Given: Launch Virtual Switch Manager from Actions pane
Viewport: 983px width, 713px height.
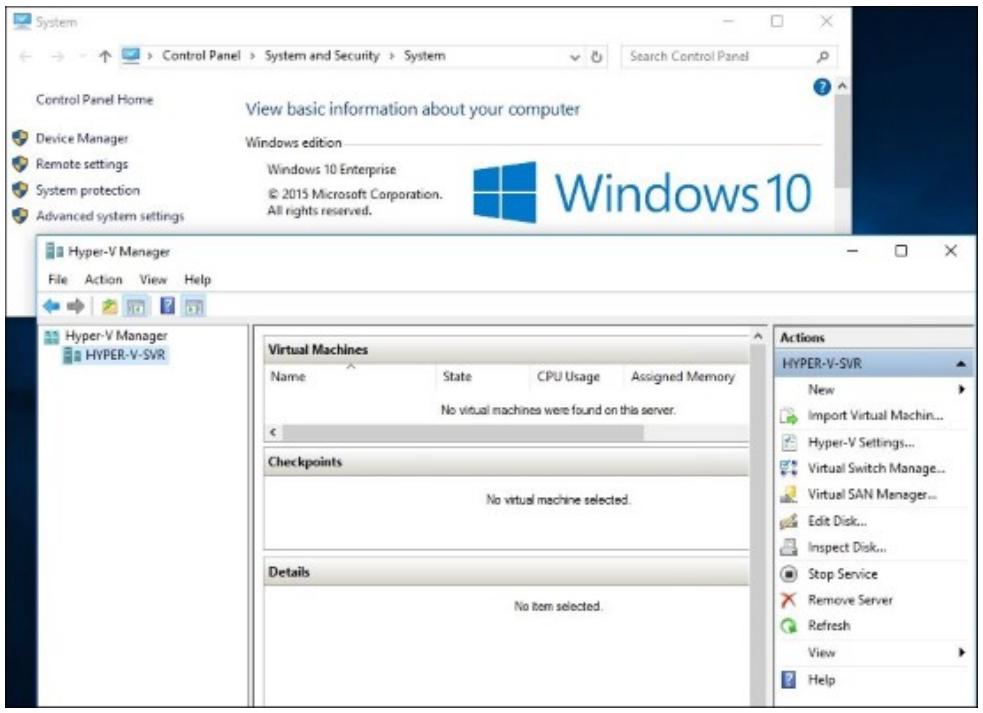Looking at the screenshot, I should [x=875, y=468].
